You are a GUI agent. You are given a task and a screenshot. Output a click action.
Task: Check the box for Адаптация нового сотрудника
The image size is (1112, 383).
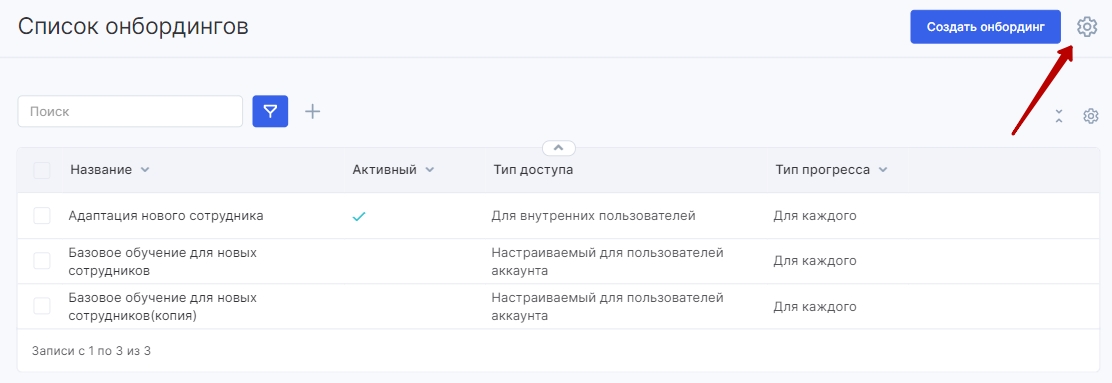[x=42, y=216]
